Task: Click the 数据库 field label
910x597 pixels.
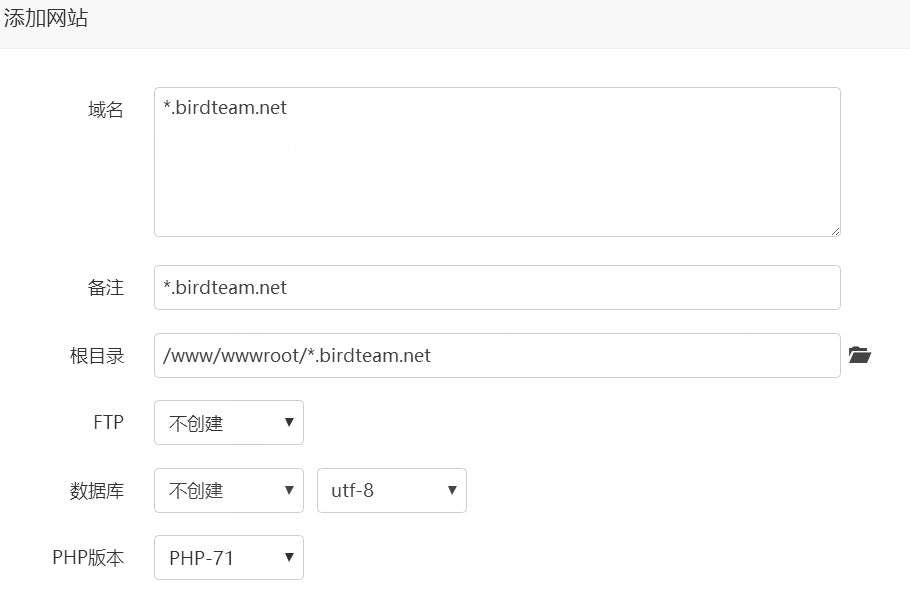Action: (x=97, y=491)
